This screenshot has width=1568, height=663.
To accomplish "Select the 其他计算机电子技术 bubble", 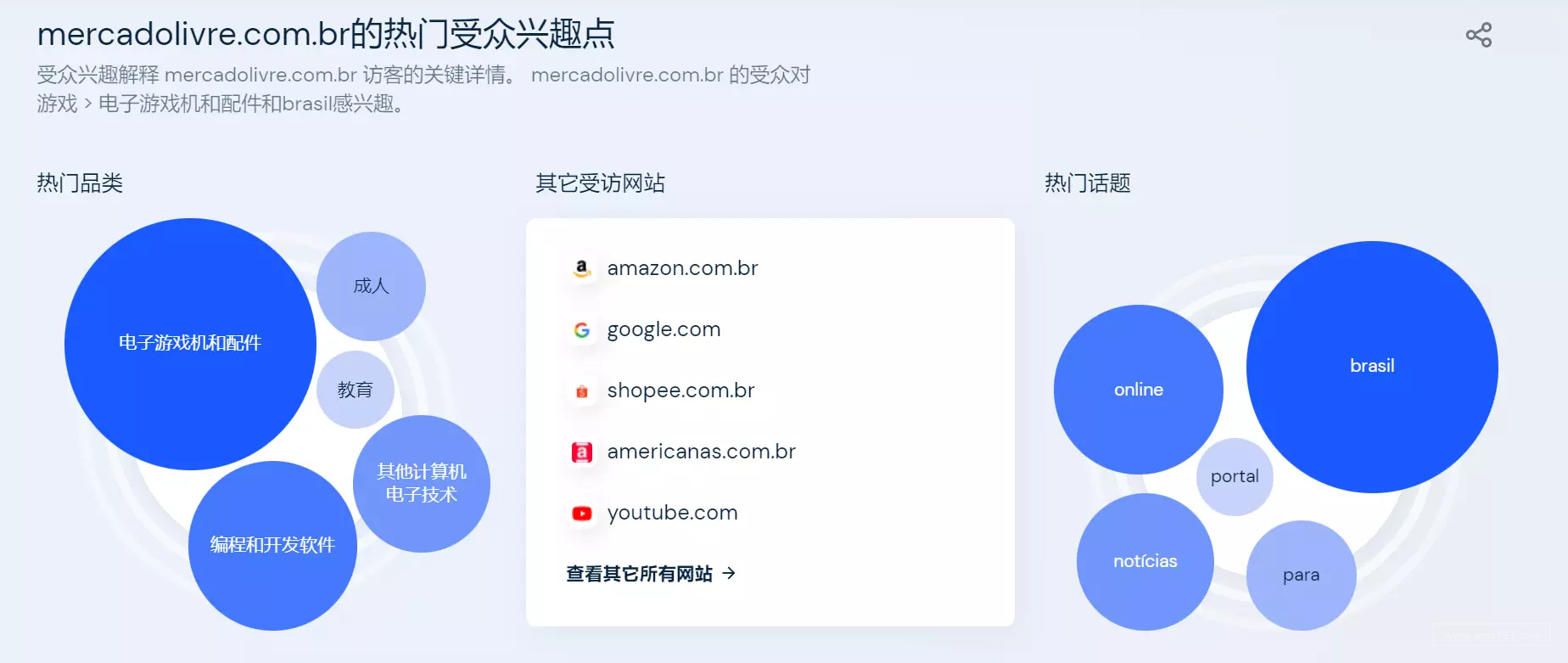I will (422, 484).
